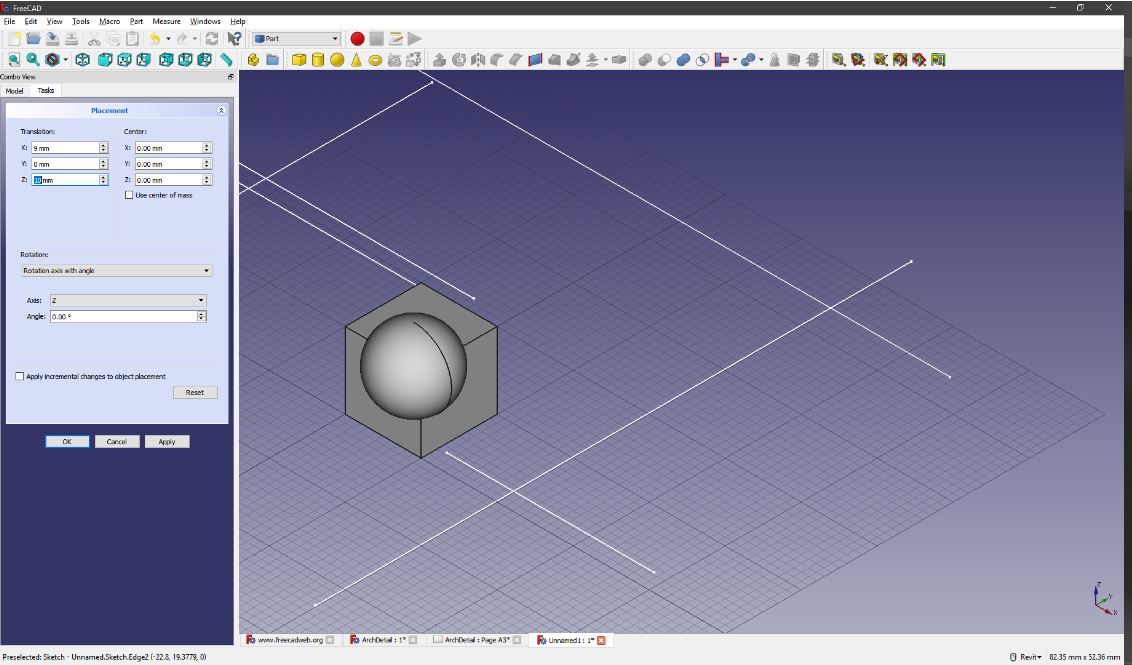
Task: Open the measure distance tool
Action: pyautogui.click(x=227, y=60)
